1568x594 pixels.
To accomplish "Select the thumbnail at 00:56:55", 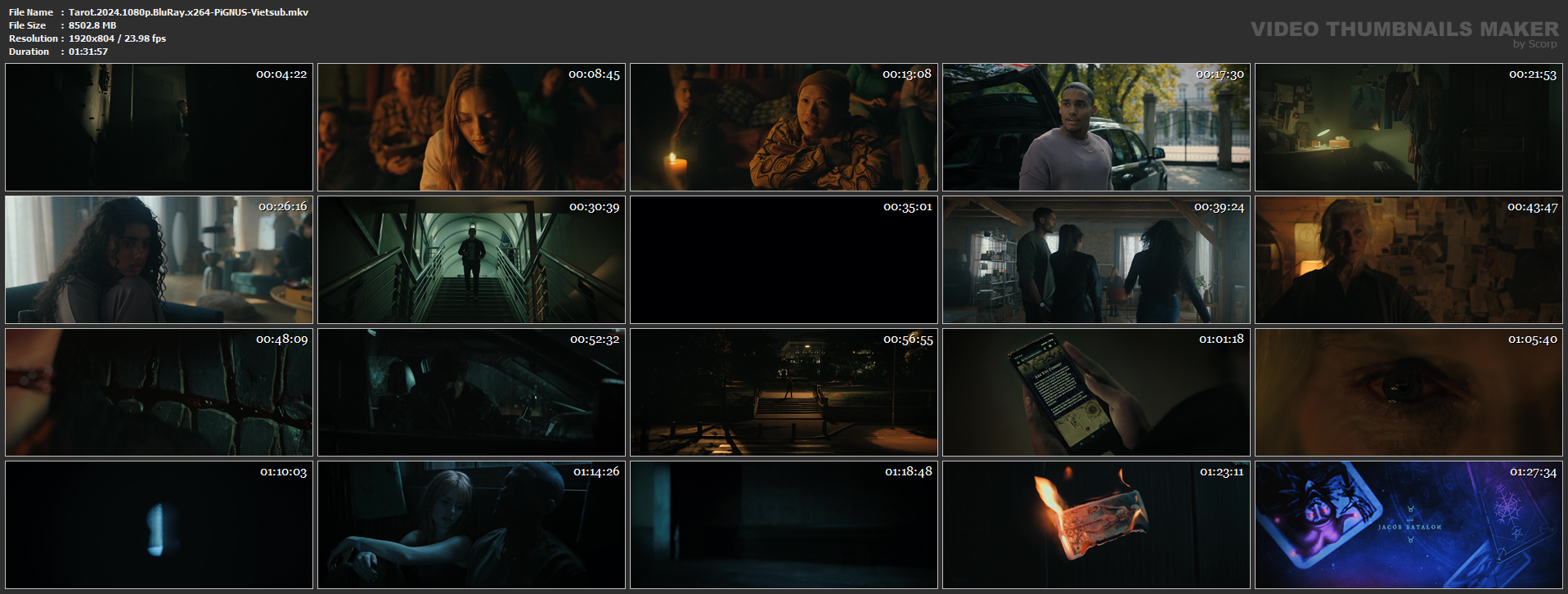I will [x=784, y=392].
